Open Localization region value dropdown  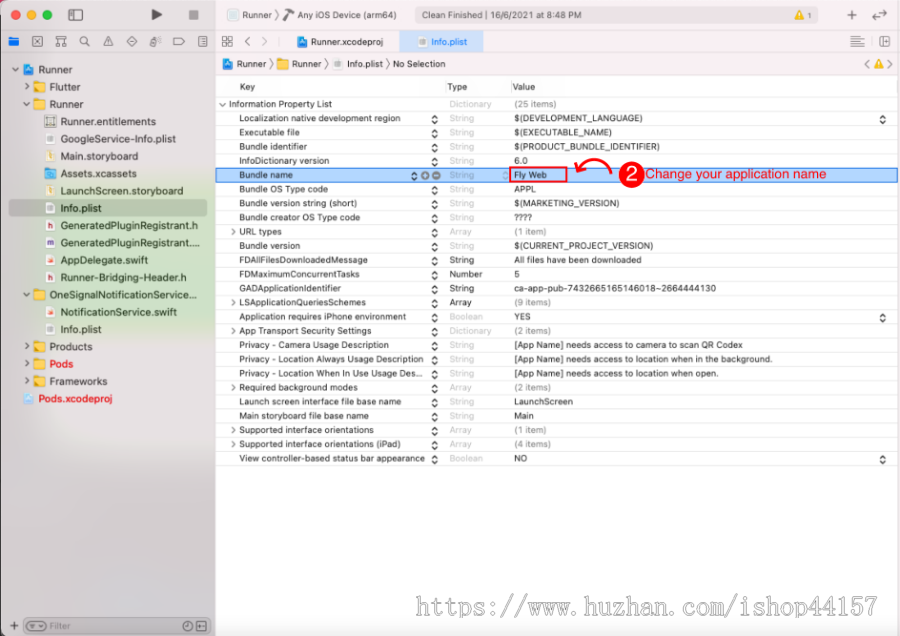click(x=882, y=119)
